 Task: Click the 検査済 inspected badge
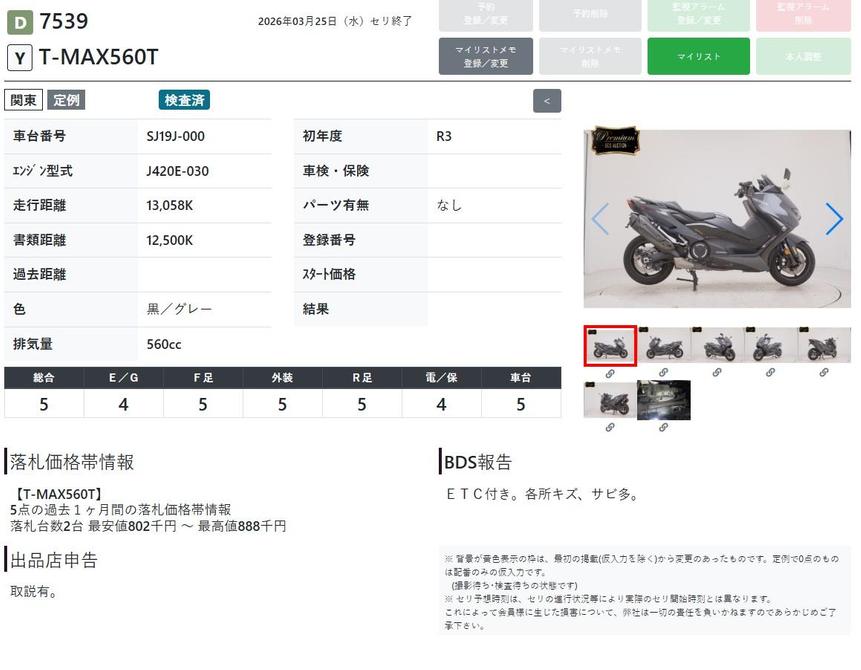184,100
